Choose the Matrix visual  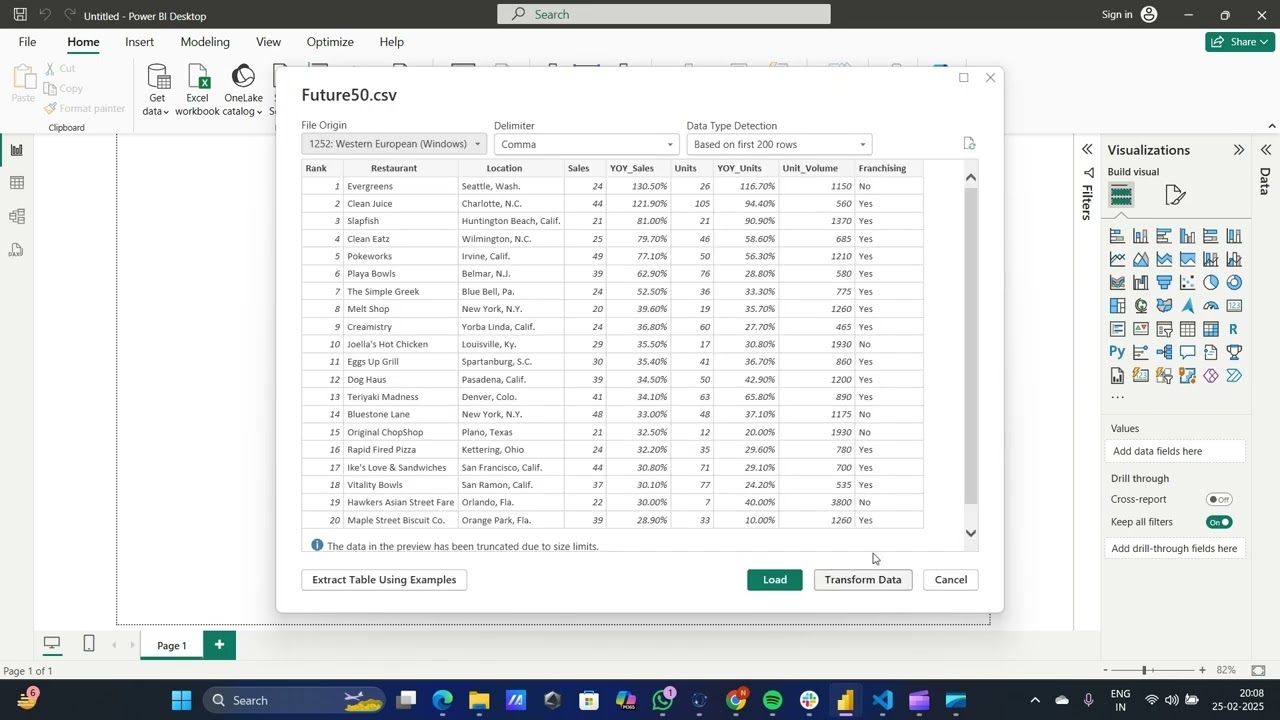point(1211,329)
